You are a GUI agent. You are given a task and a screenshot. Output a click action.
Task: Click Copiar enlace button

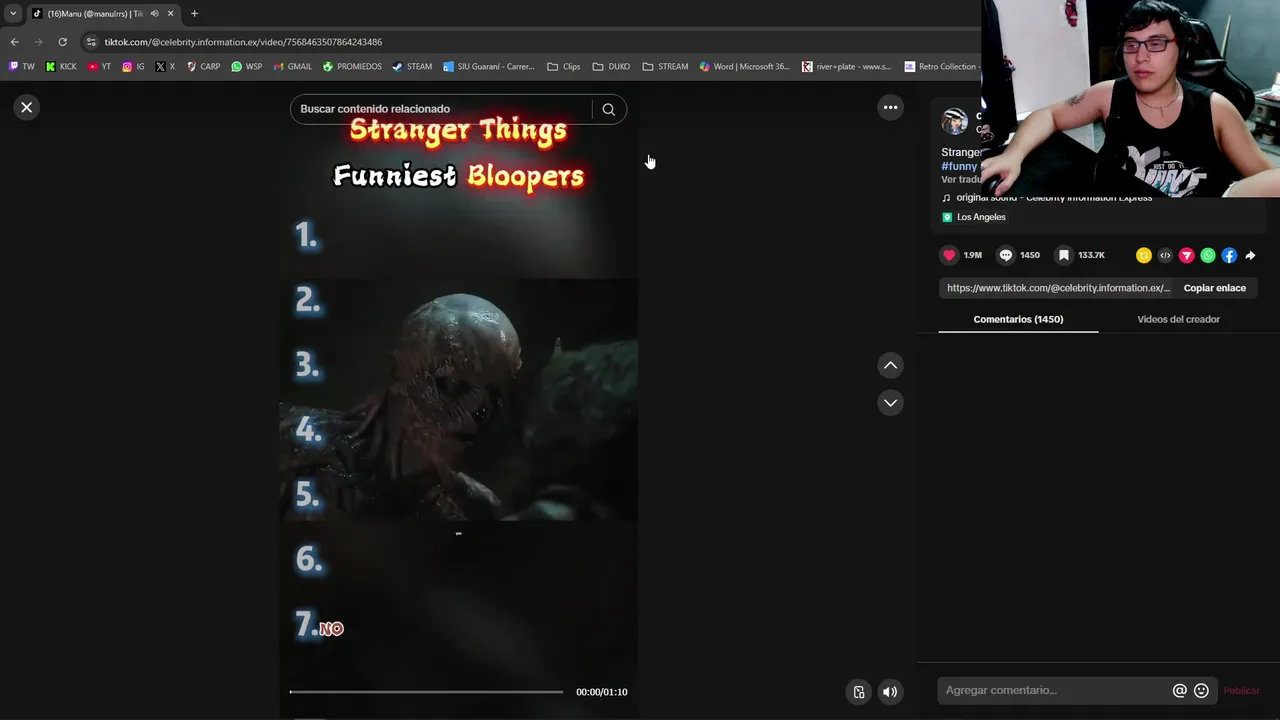click(x=1214, y=288)
